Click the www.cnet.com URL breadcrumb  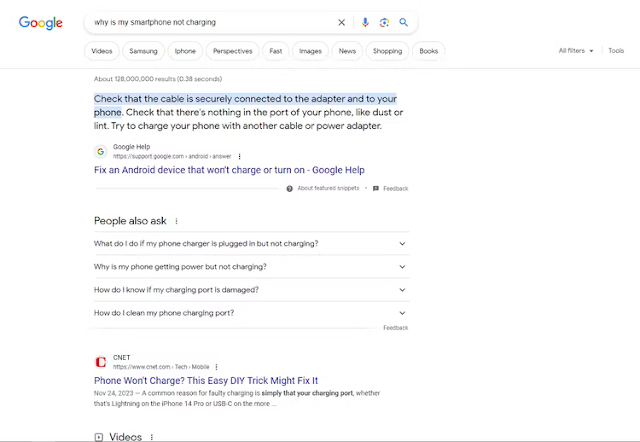[161, 367]
